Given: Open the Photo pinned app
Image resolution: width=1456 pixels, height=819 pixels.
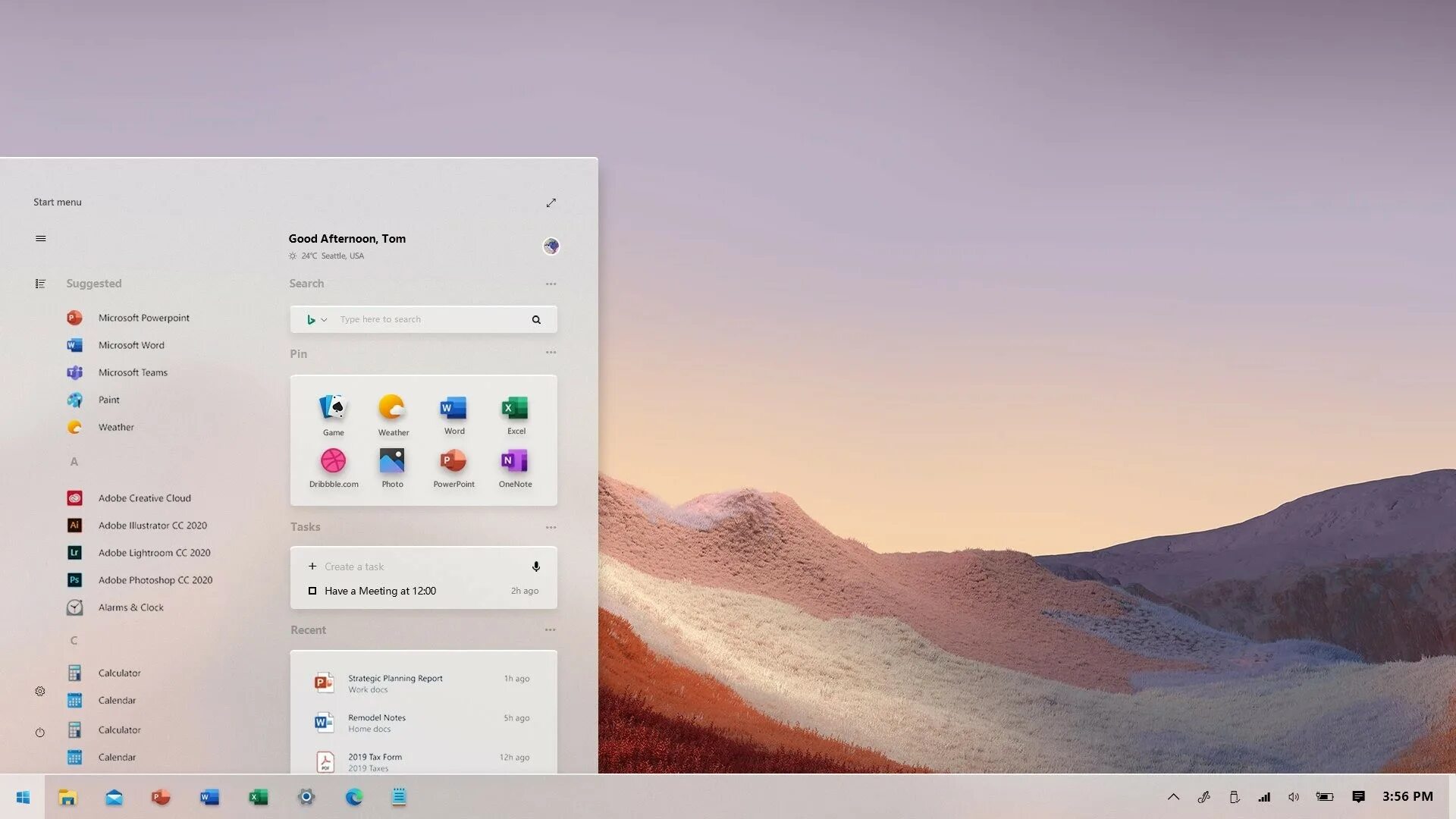Looking at the screenshot, I should pos(392,462).
